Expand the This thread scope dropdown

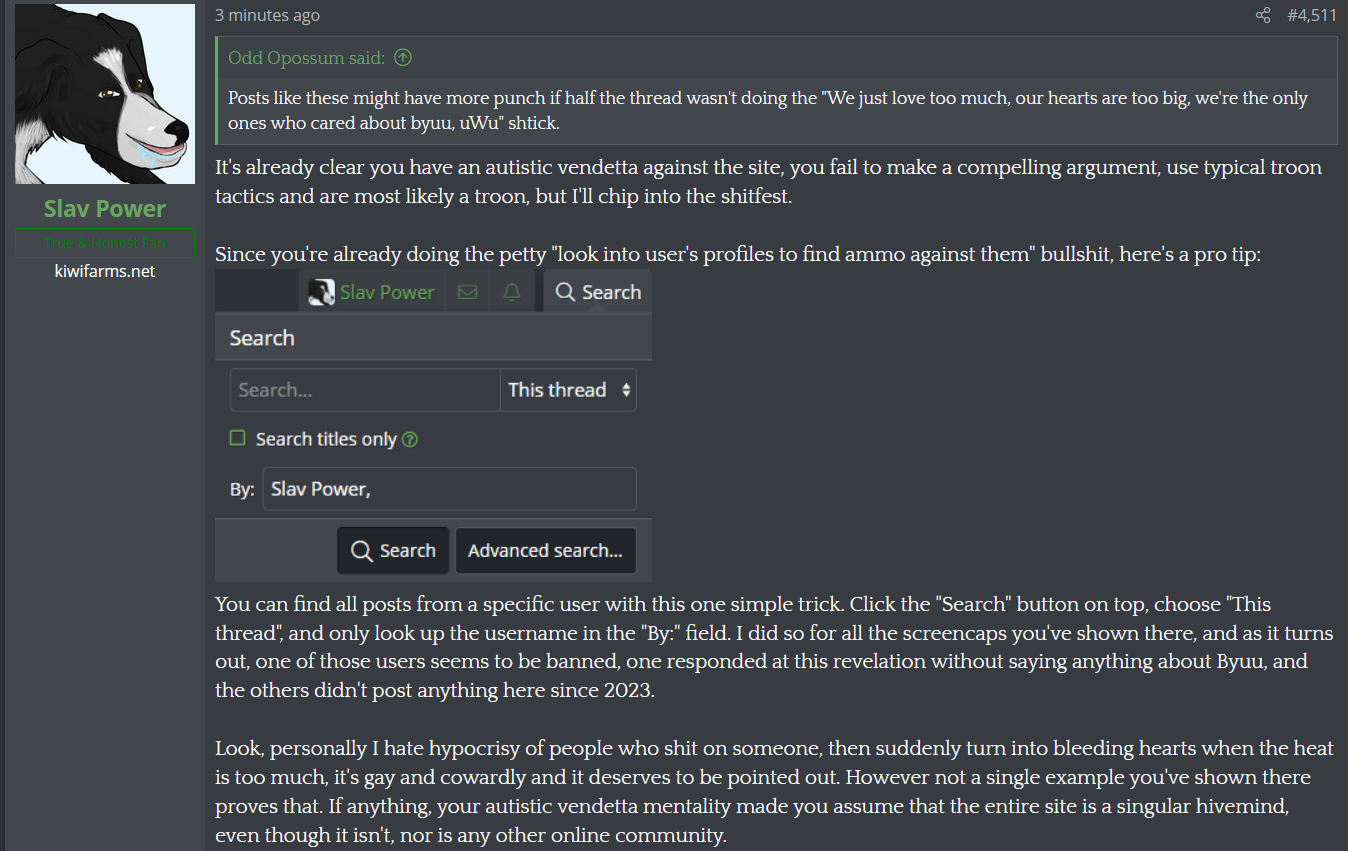point(568,390)
